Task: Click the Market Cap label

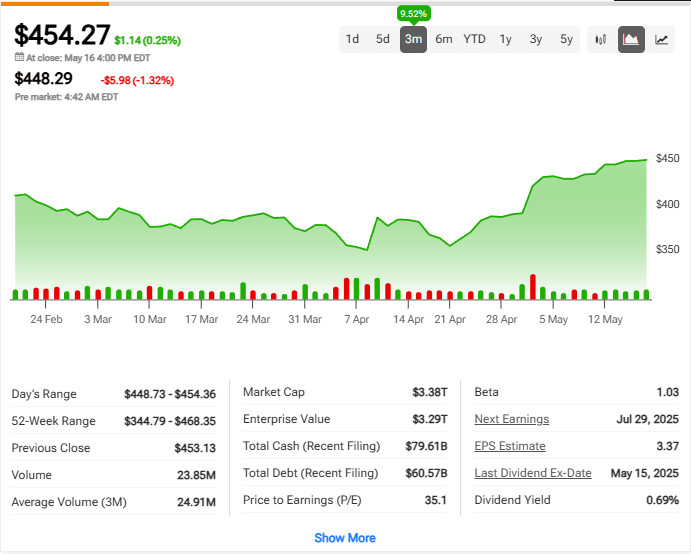Action: 274,392
